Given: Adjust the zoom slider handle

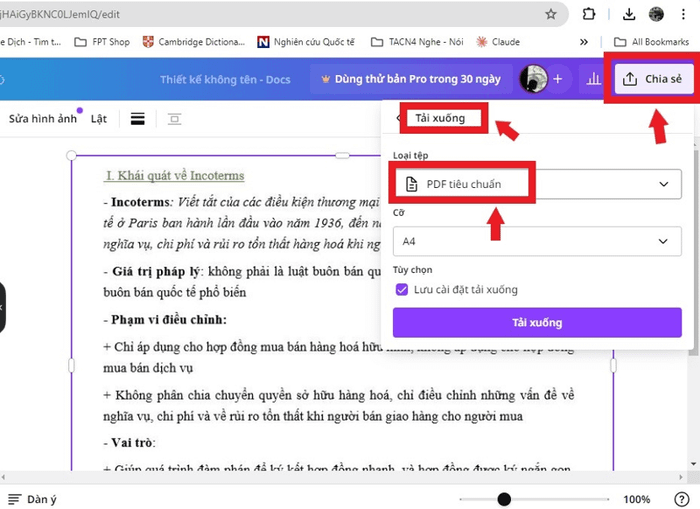Looking at the screenshot, I should [504, 499].
